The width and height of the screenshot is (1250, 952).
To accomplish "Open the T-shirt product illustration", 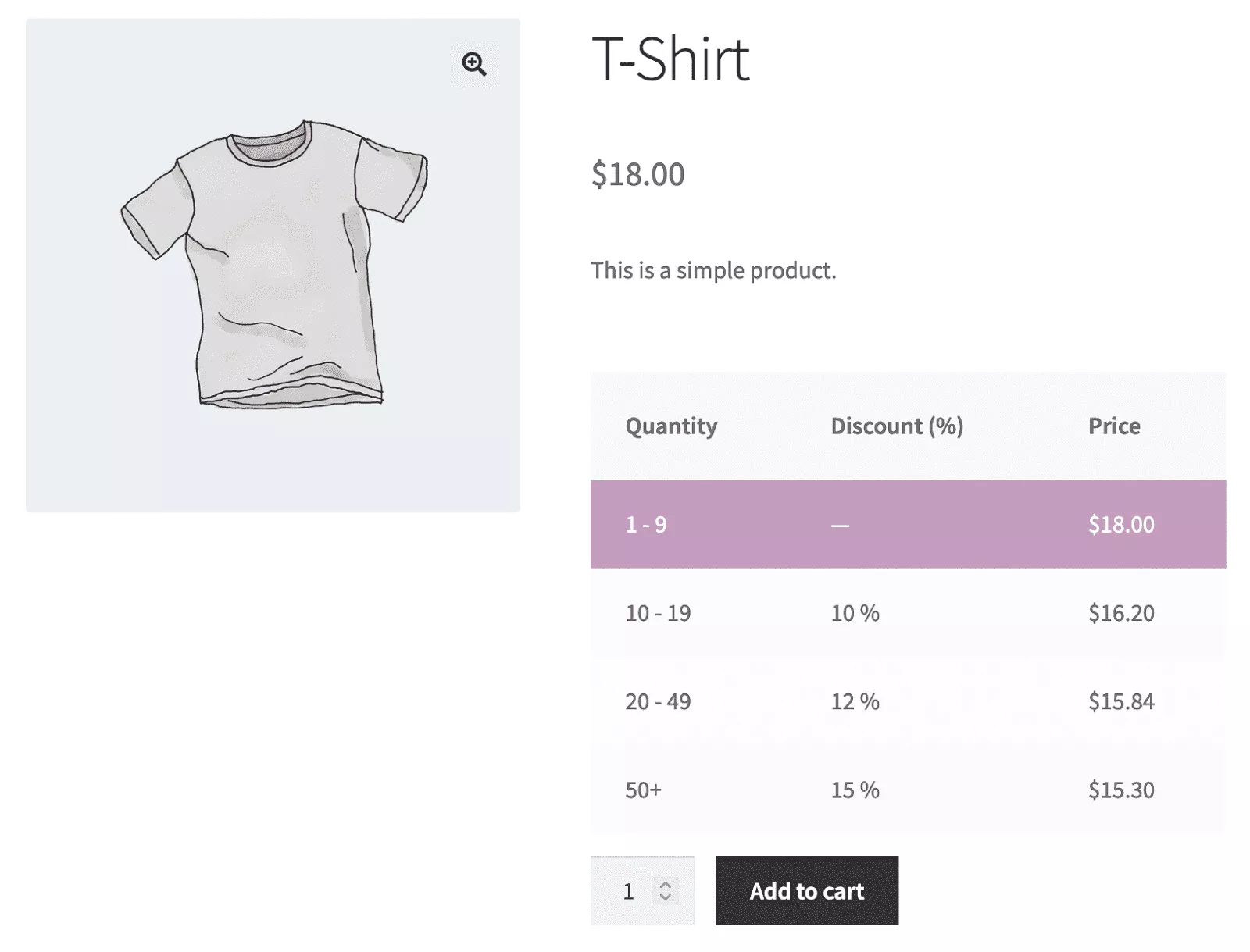I will click(x=273, y=264).
